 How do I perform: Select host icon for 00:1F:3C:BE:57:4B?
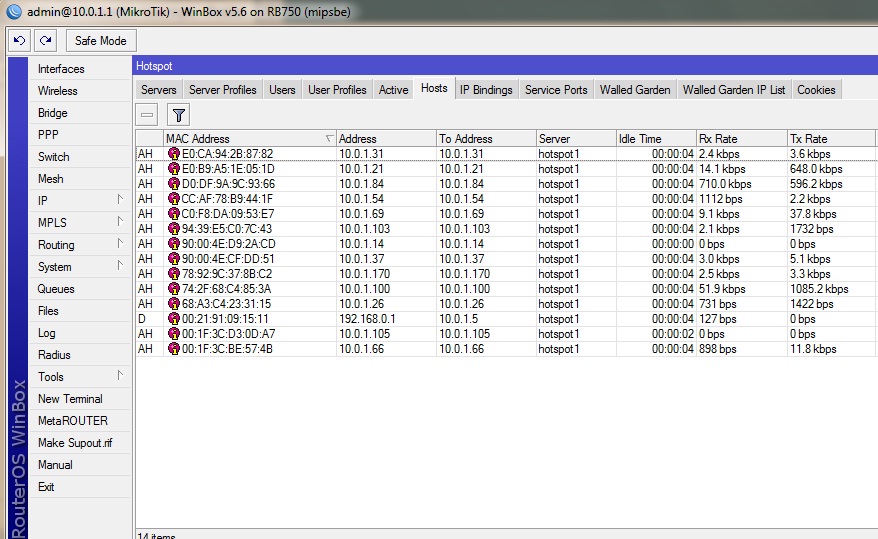coord(174,349)
